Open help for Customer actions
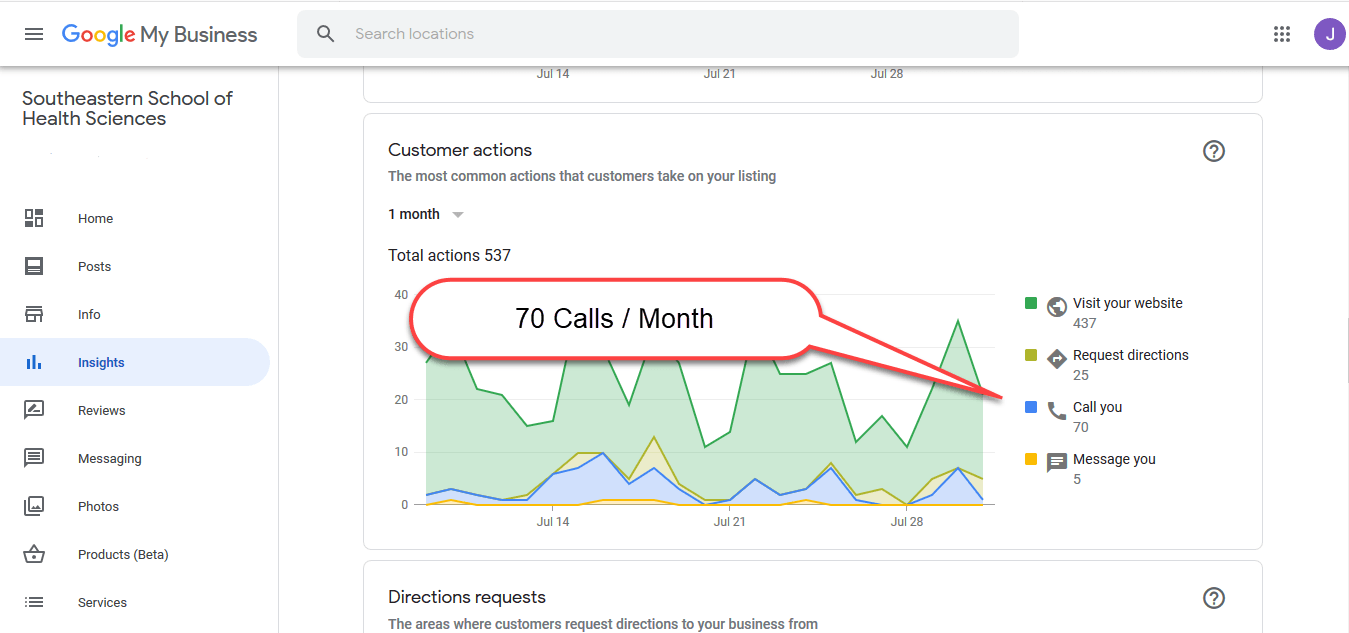1349x633 pixels. [1213, 151]
